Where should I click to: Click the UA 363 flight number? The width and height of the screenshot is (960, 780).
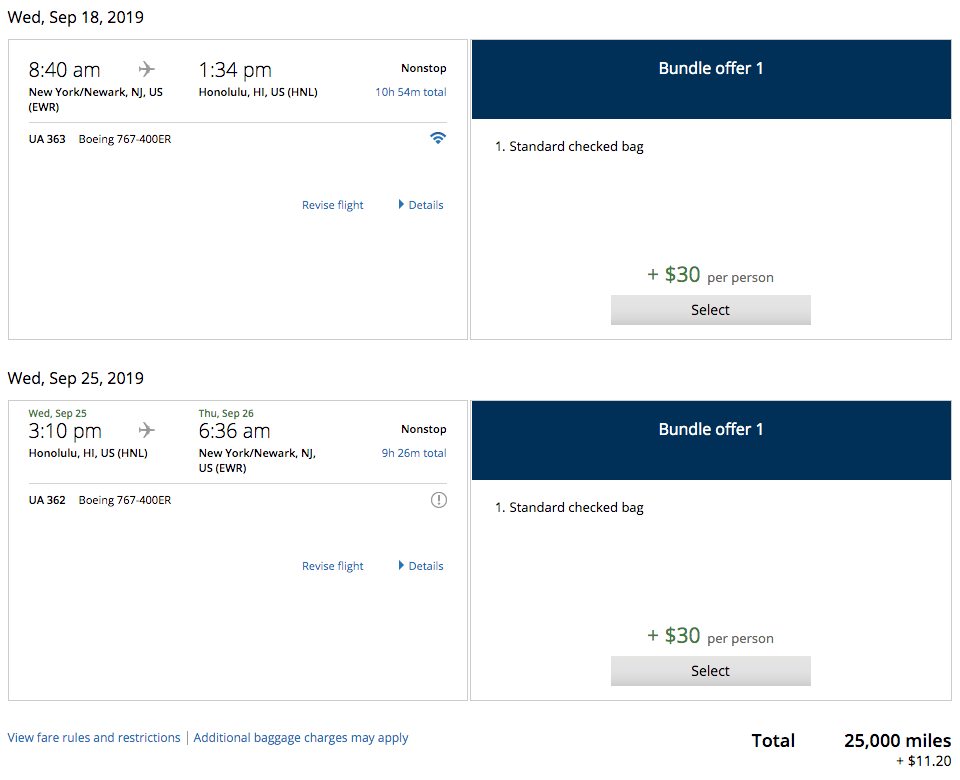[47, 139]
